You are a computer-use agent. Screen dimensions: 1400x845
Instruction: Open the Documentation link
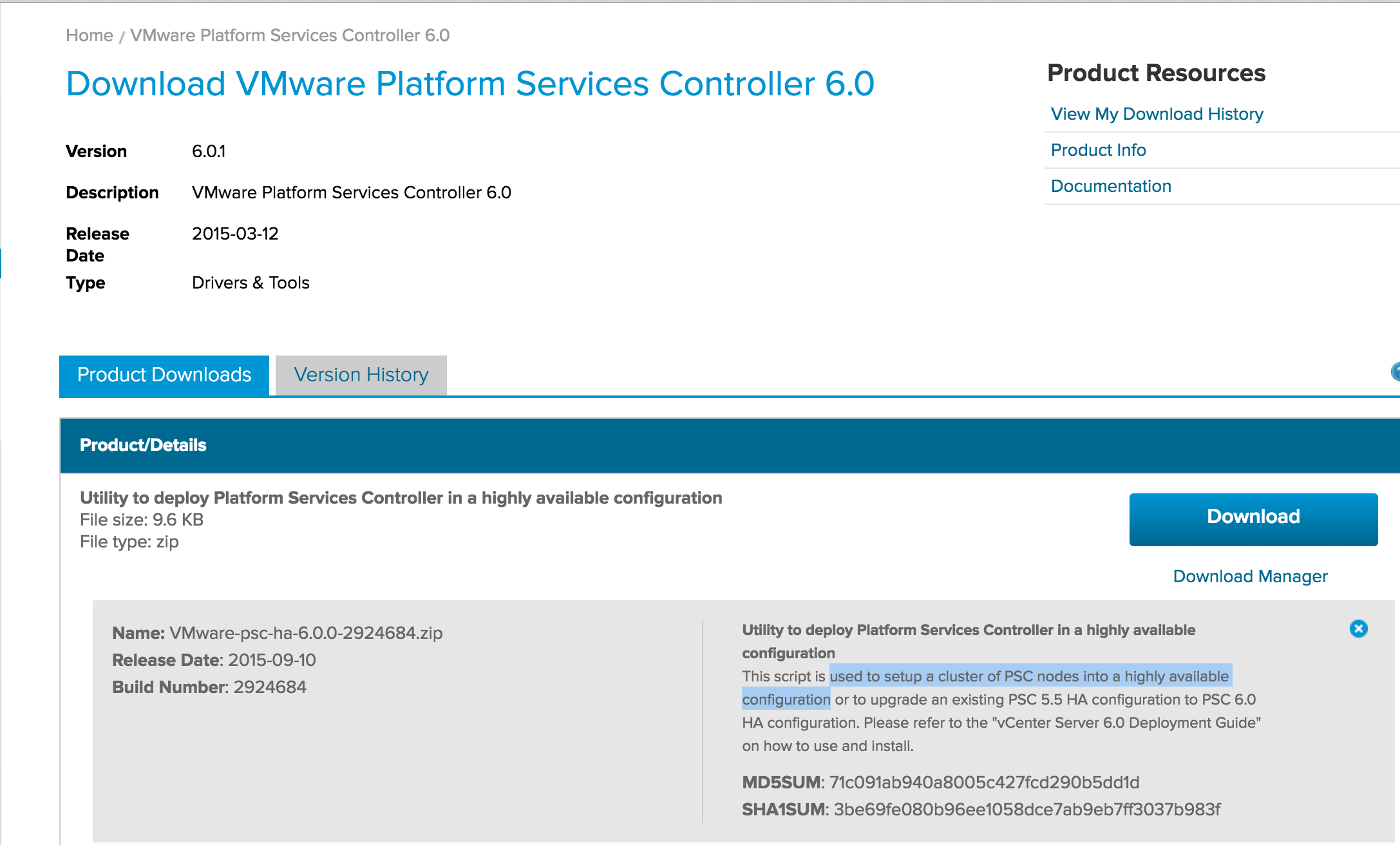(1111, 186)
